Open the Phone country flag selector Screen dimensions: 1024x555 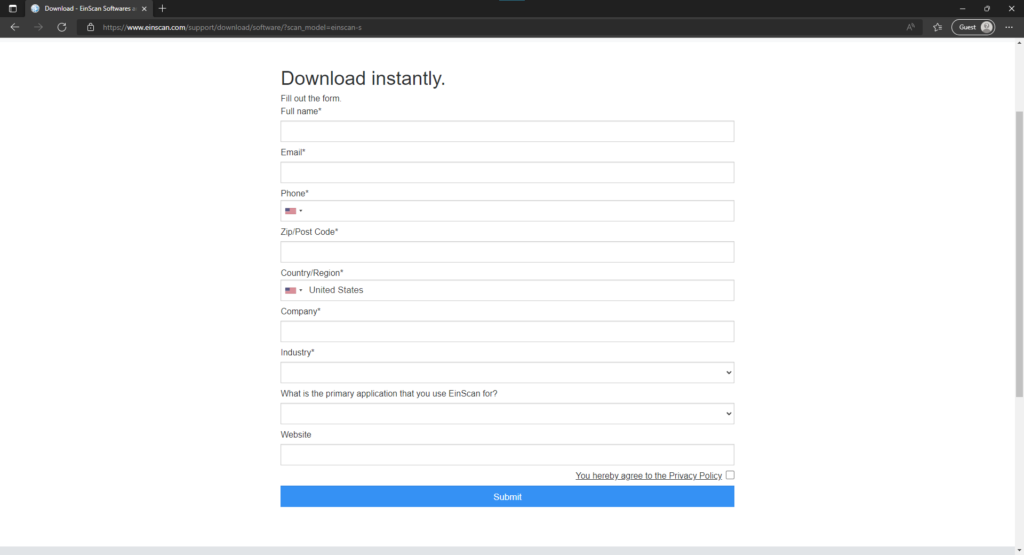tap(293, 211)
